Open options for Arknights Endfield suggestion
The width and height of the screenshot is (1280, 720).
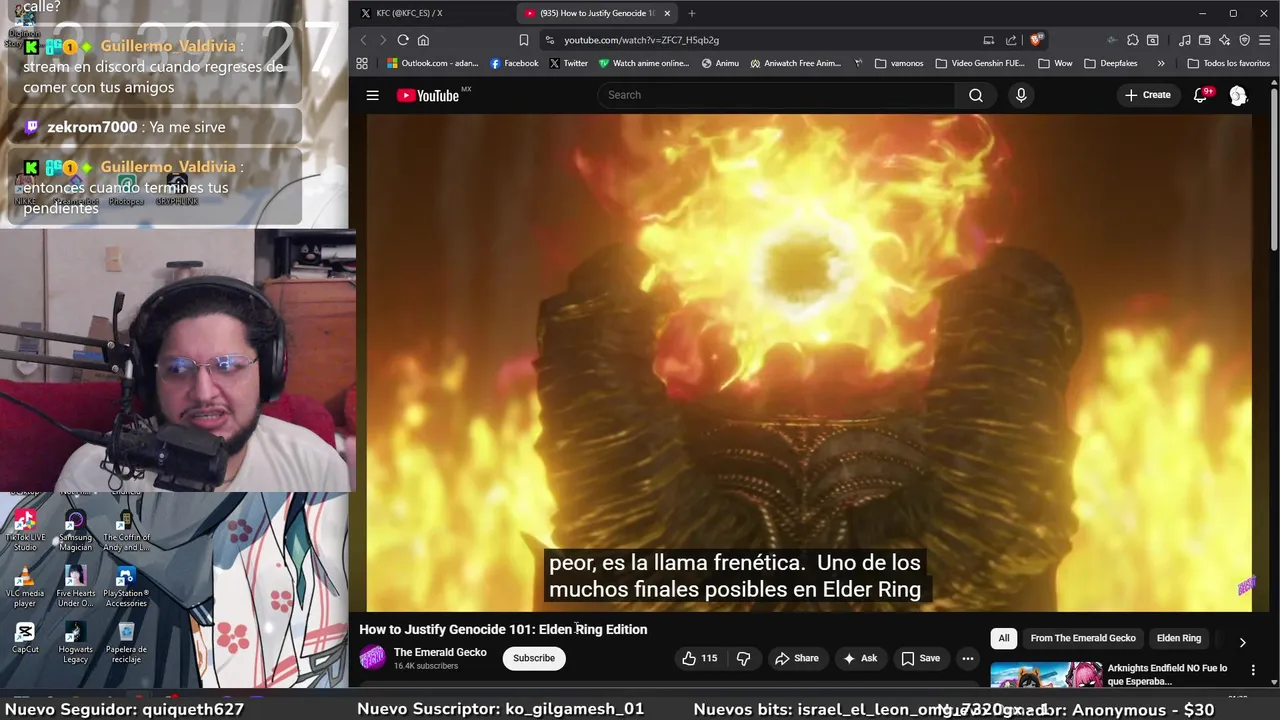[1253, 669]
